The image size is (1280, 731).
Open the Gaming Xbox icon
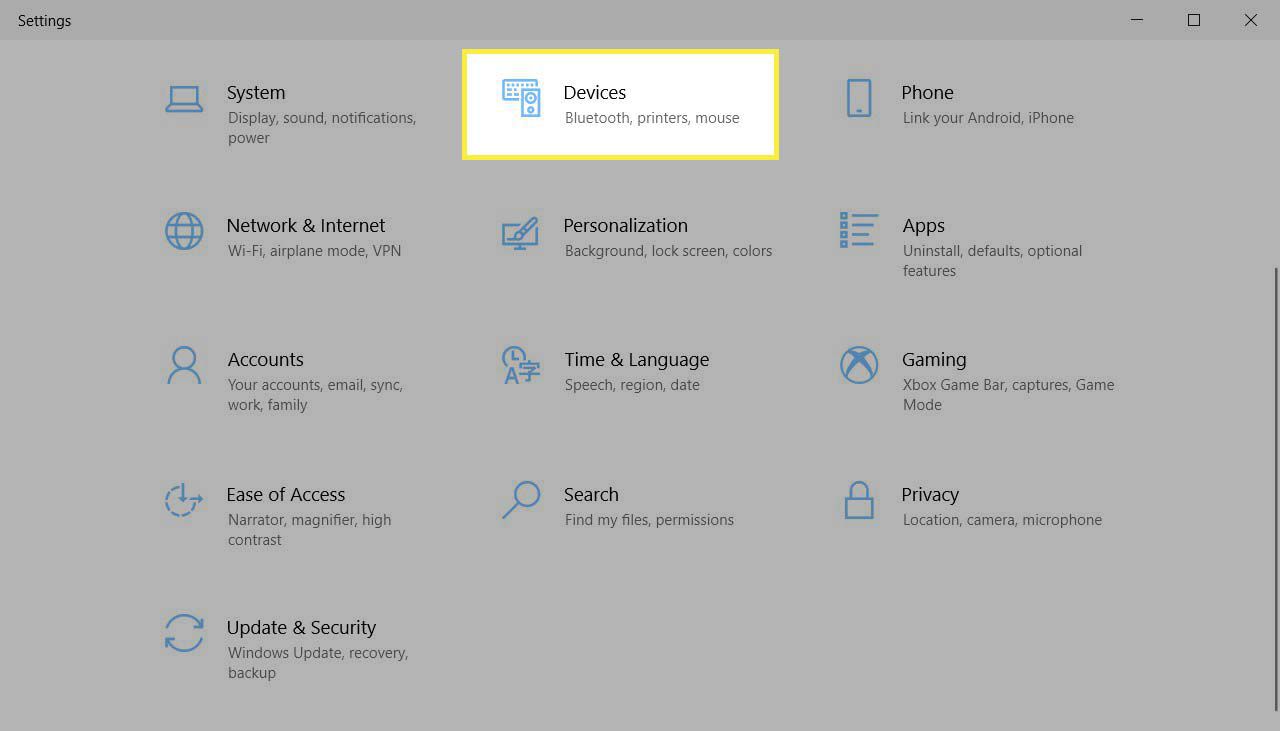(x=859, y=365)
